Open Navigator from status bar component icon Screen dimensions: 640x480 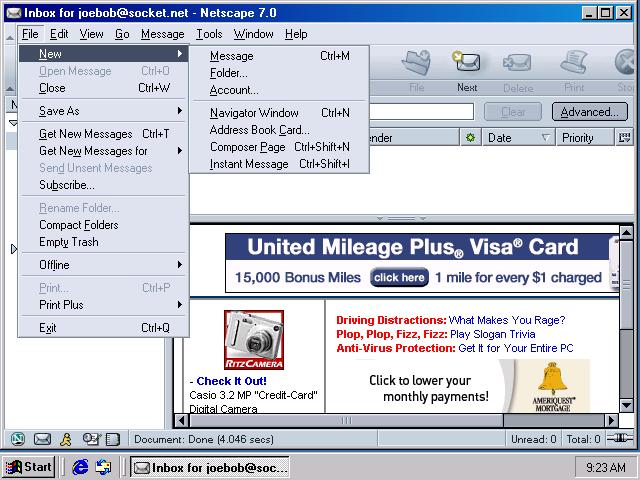click(x=18, y=439)
